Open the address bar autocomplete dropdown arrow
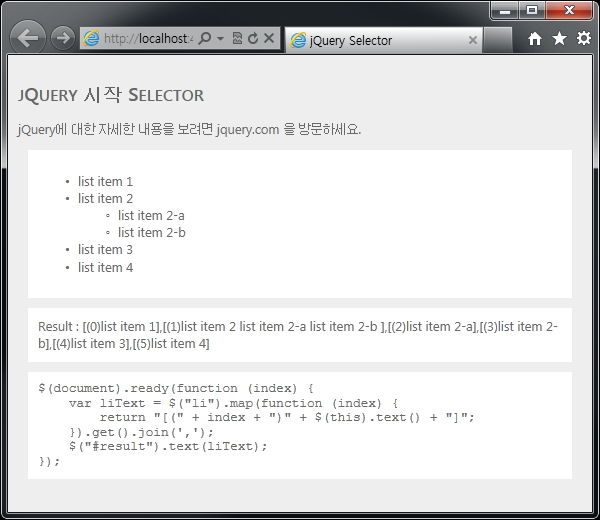This screenshot has height=520, width=600. (220, 38)
